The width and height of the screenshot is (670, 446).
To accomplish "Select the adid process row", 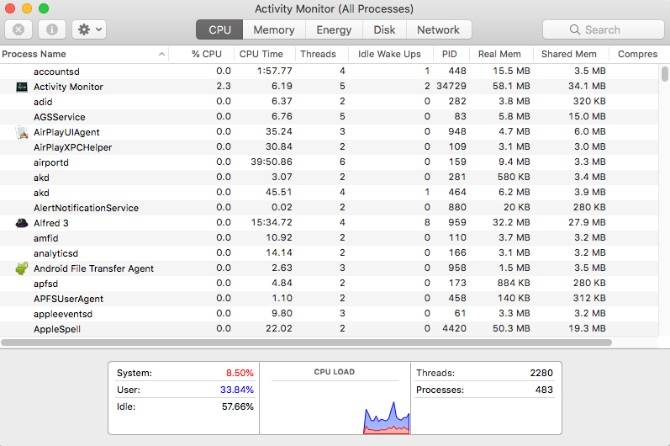I will 329,101.
